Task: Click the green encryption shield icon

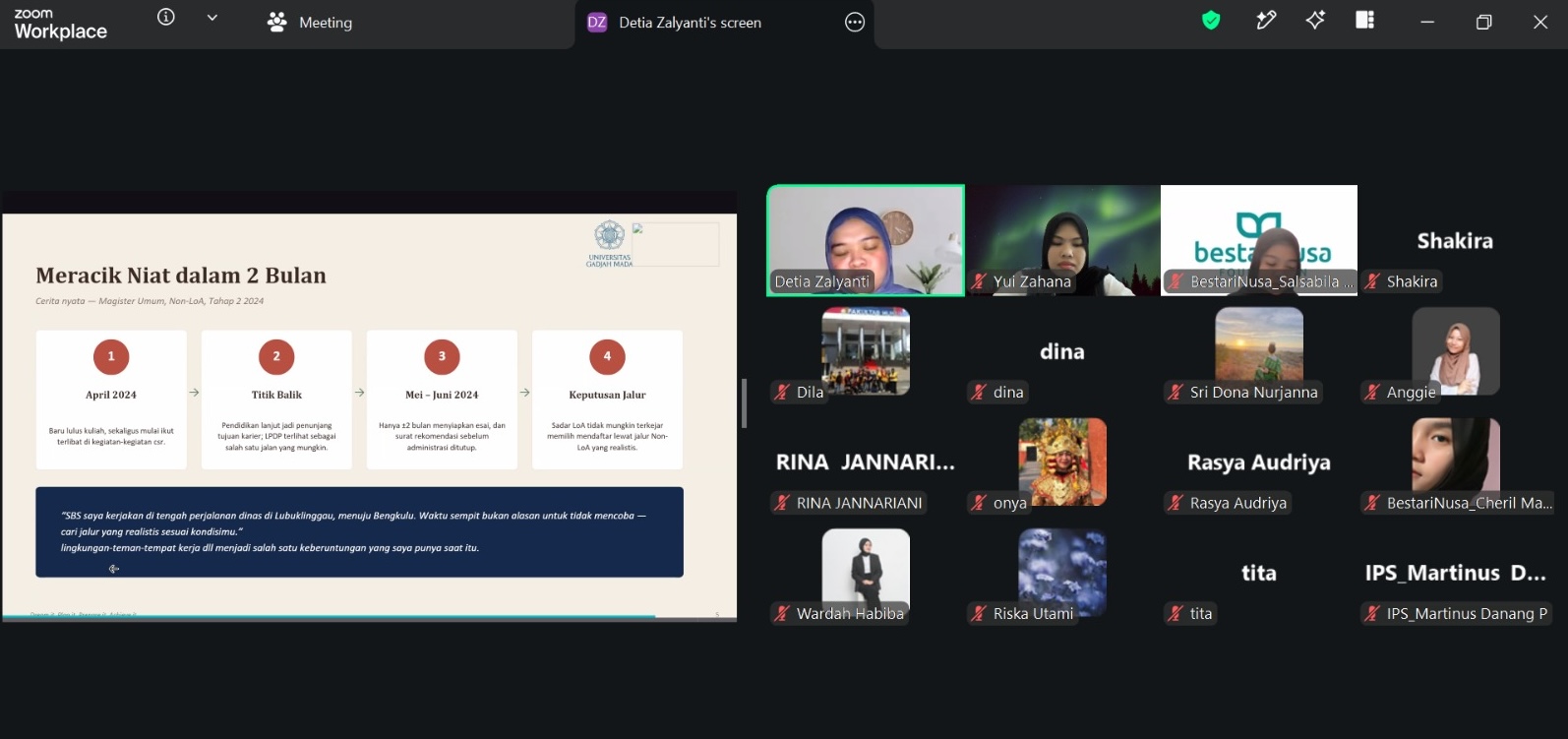Action: (x=1211, y=21)
